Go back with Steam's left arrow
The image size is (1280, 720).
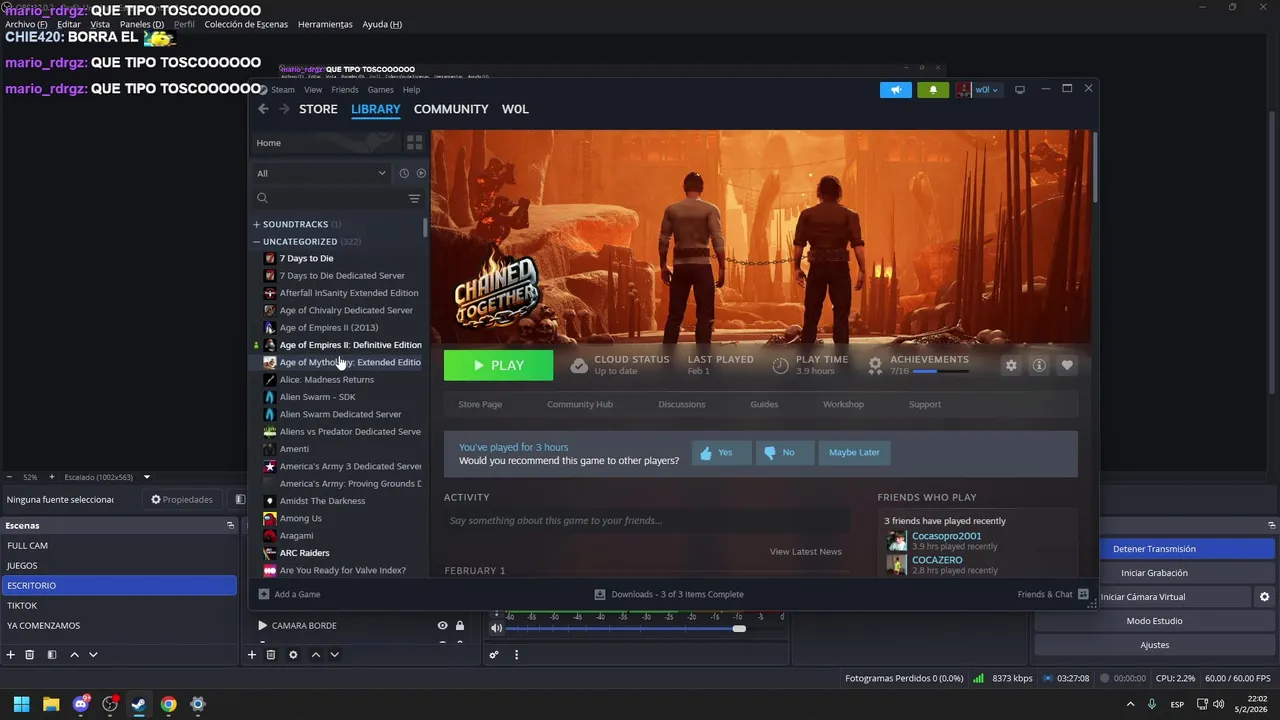pyautogui.click(x=263, y=109)
